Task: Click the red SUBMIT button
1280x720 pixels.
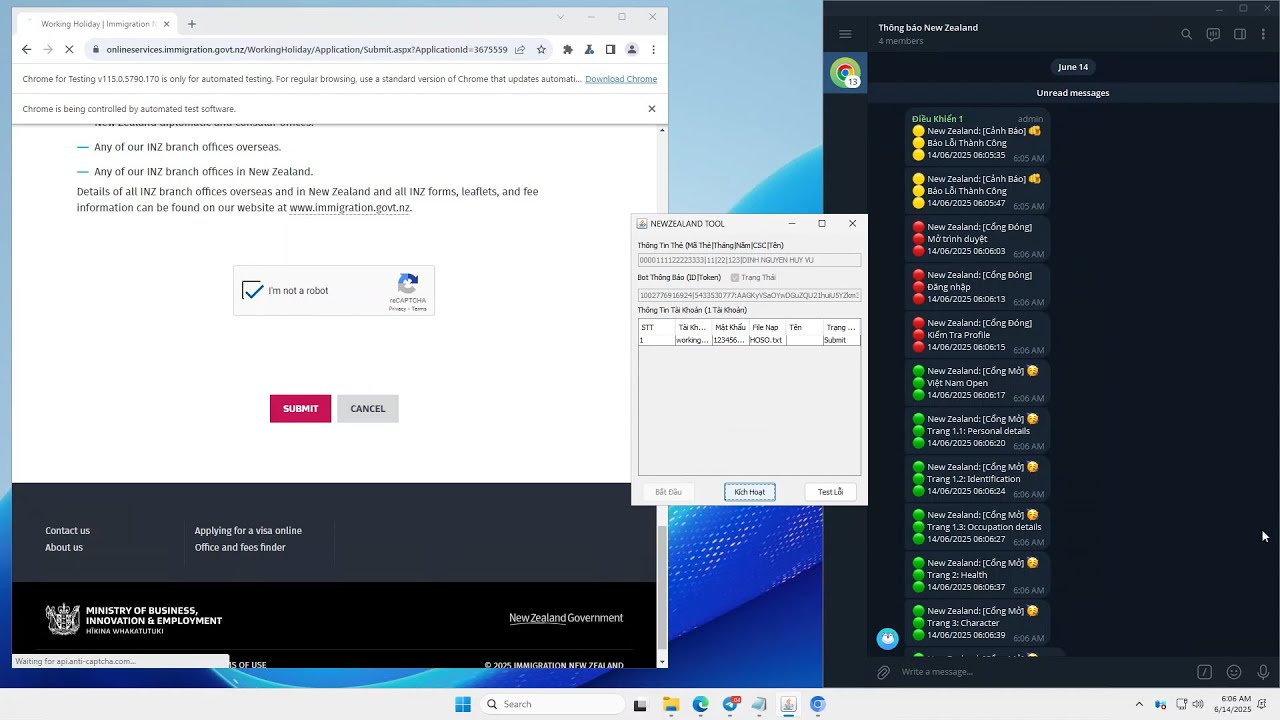Action: click(x=300, y=408)
